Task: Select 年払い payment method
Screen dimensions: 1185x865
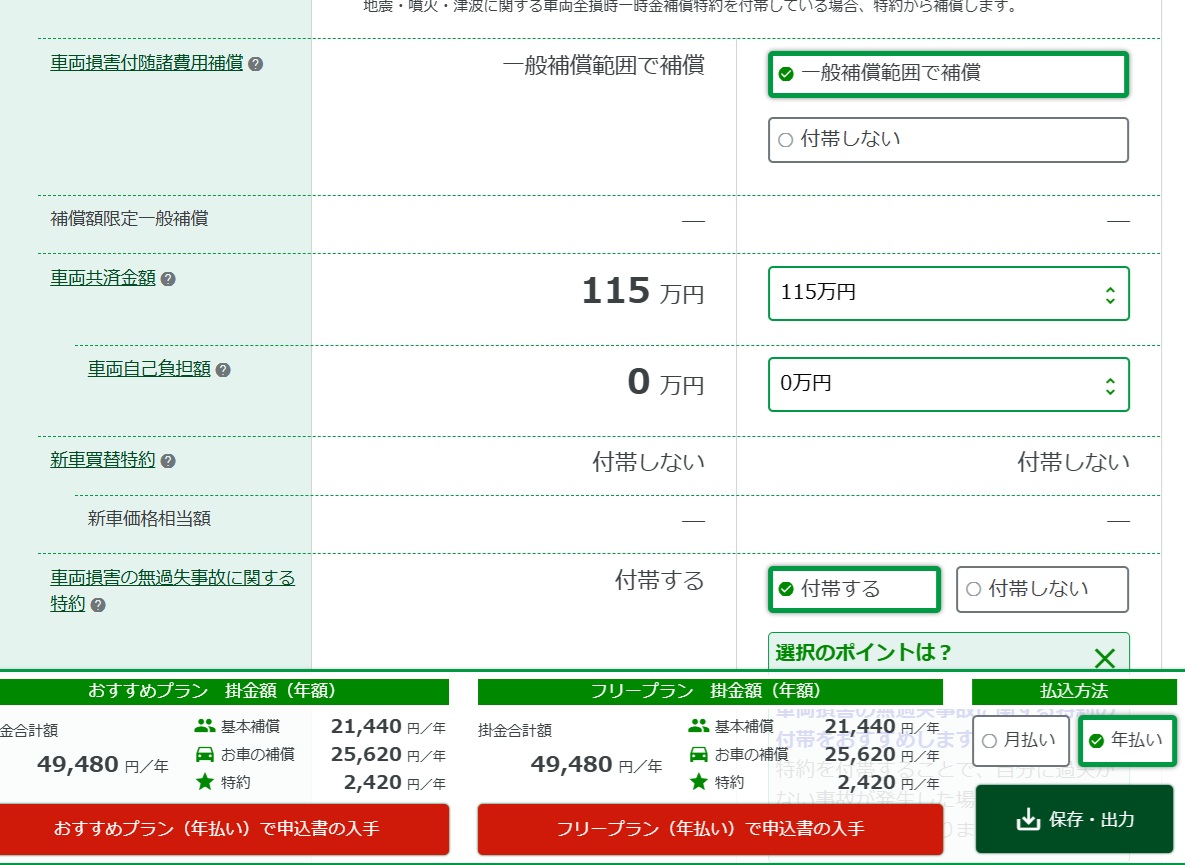Action: (1127, 741)
